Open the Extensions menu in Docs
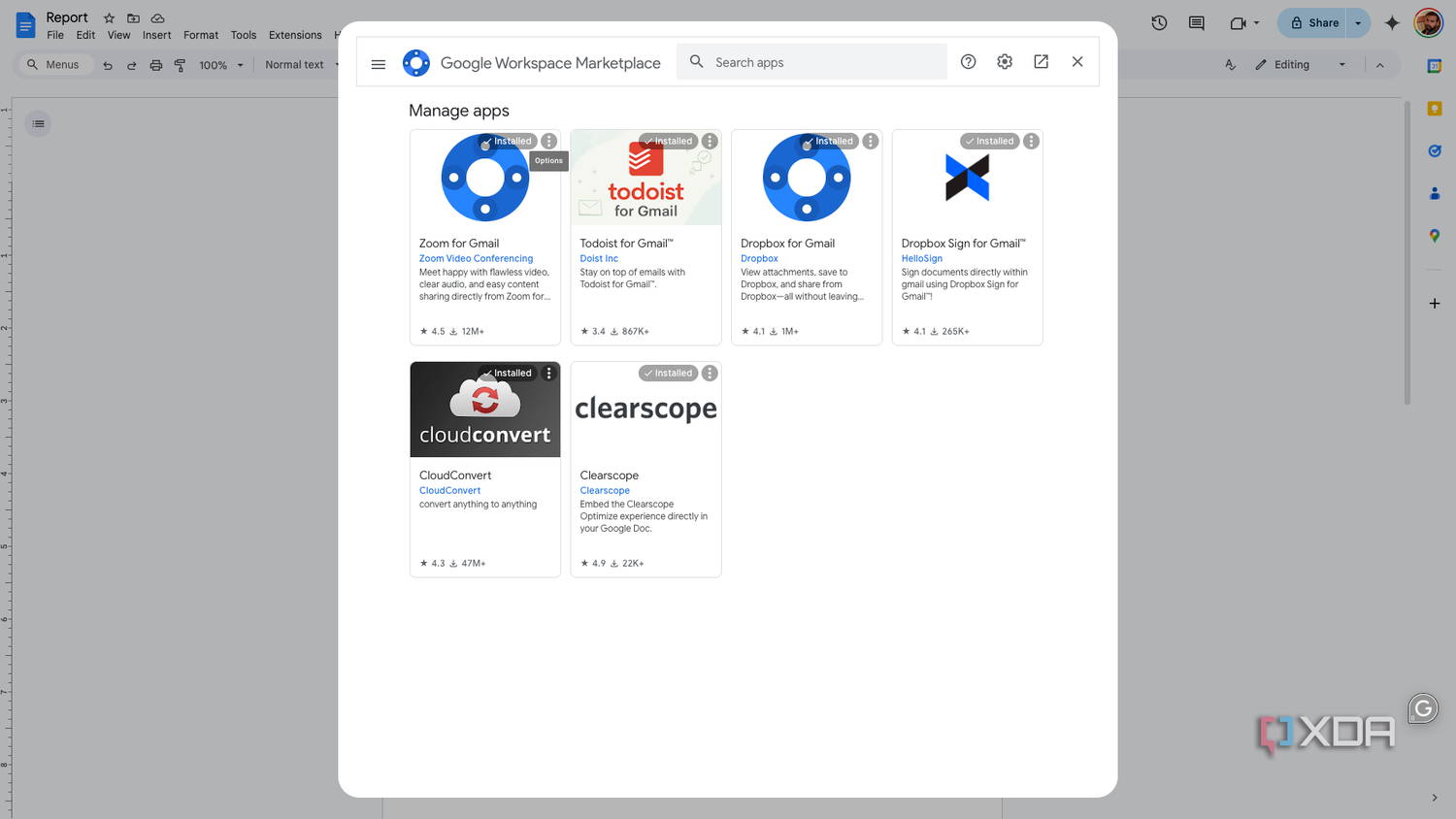Viewport: 1456px width, 819px height. 295,35
